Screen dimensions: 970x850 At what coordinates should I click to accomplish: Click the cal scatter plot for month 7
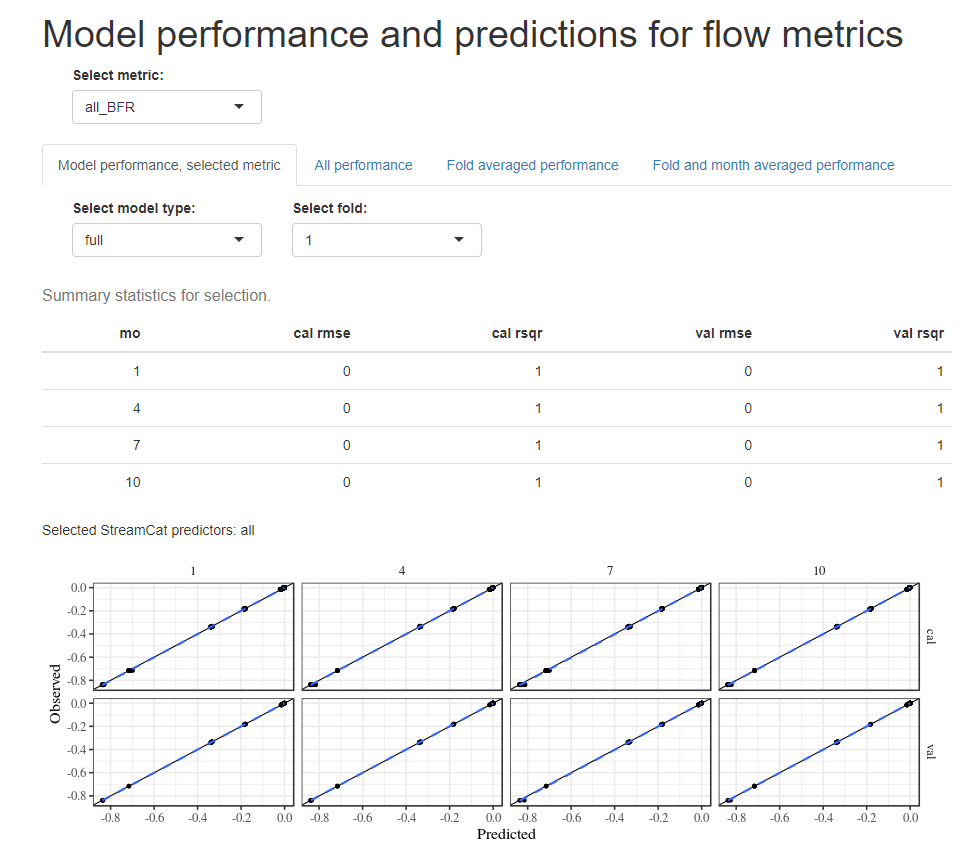pos(611,636)
